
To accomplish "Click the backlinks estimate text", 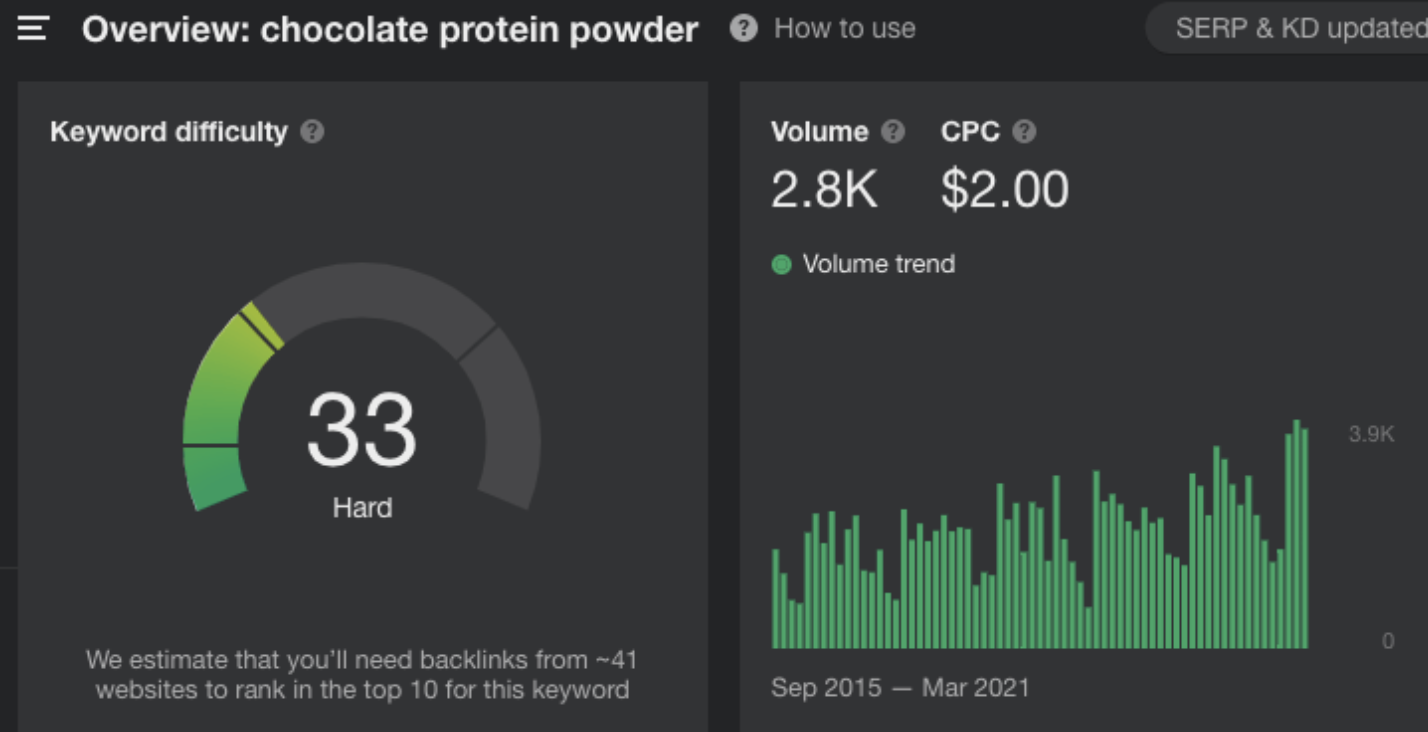I will [362, 675].
